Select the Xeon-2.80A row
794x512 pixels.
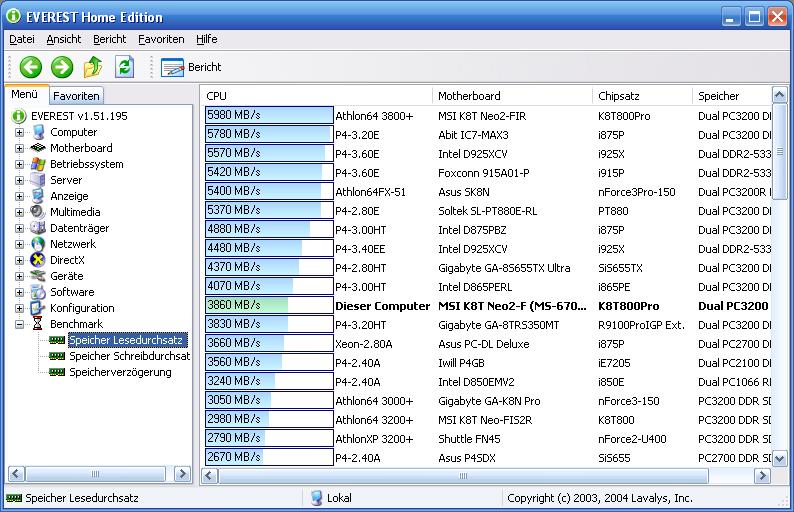pyautogui.click(x=488, y=344)
